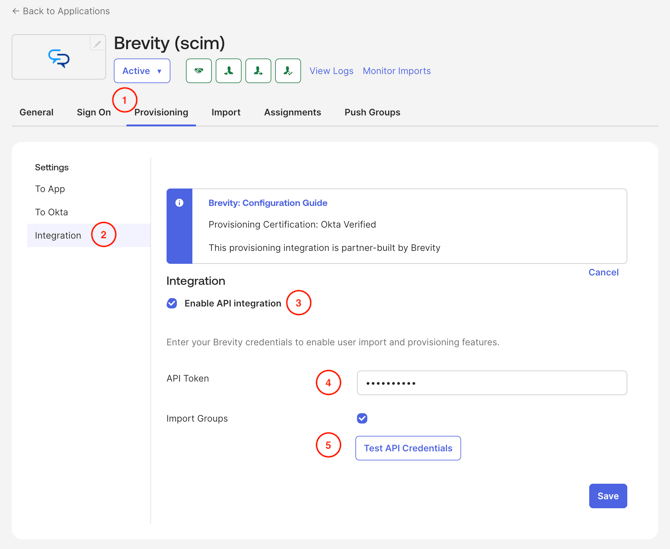Switch to the General tab

coord(36,112)
